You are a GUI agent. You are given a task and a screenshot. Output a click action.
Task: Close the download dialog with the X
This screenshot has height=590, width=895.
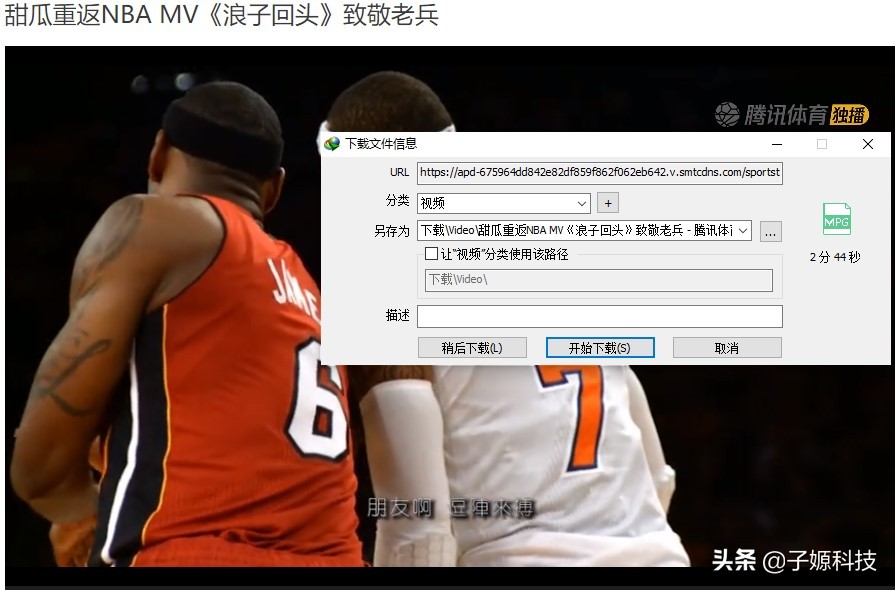866,144
